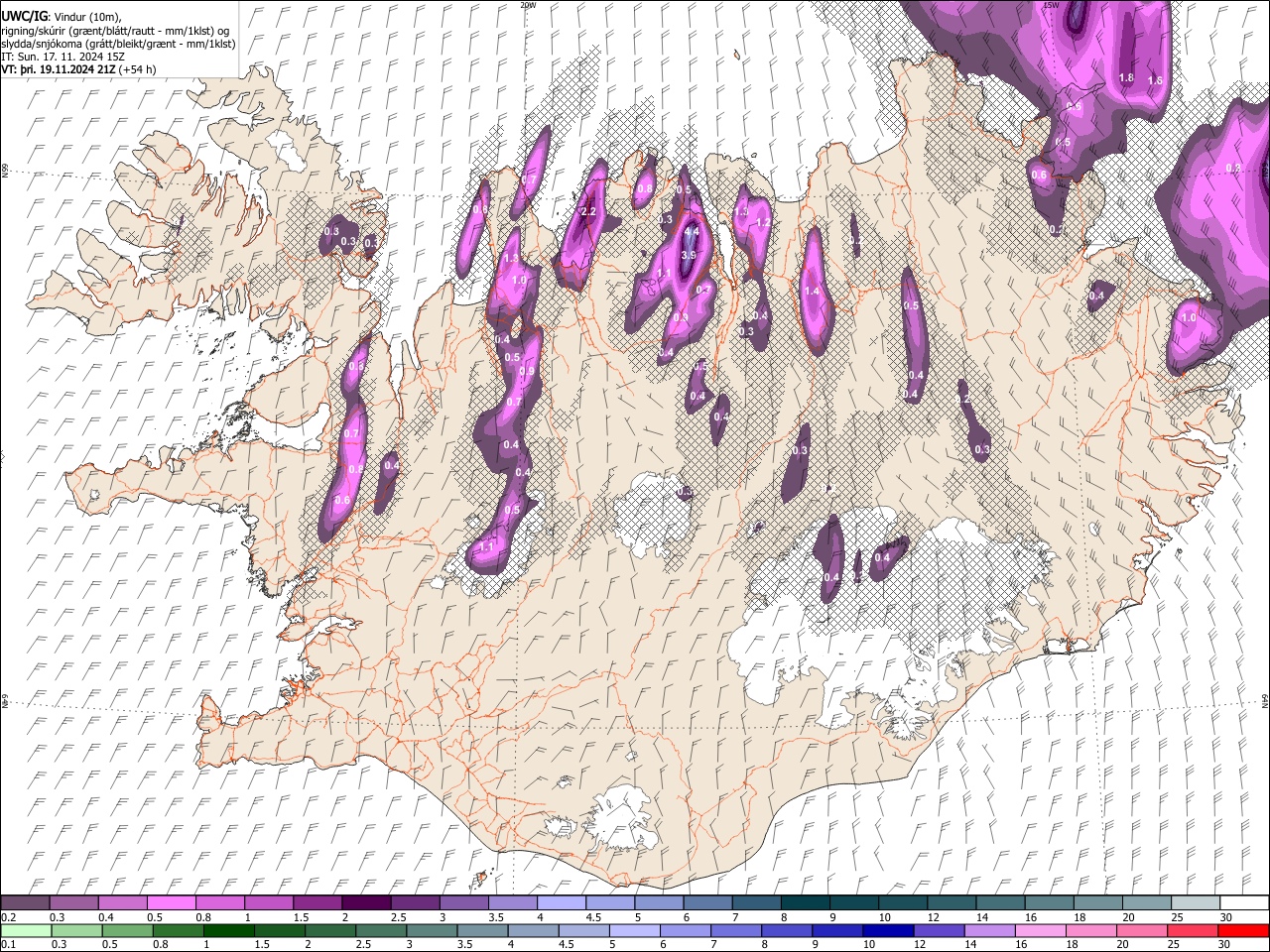Pick the darkest green 1 swatch in rain legend
The image size is (1270, 952).
[x=228, y=930]
